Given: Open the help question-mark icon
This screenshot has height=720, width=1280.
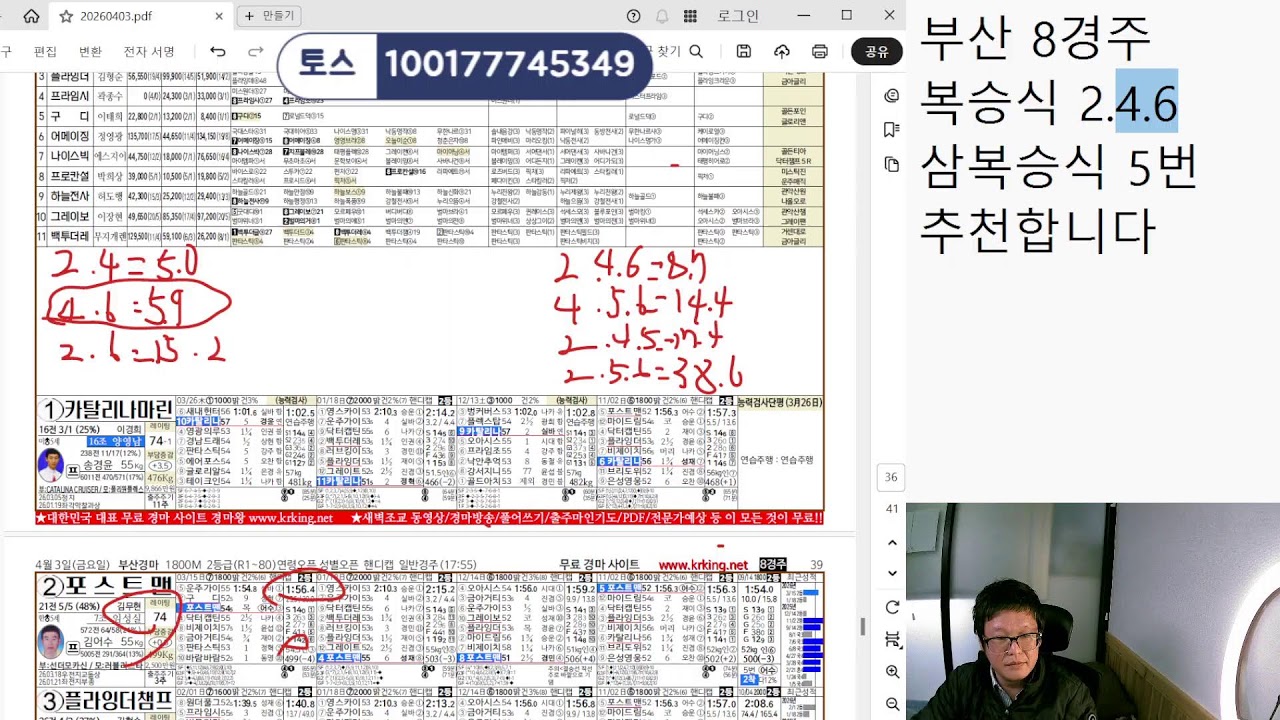Looking at the screenshot, I should pos(633,16).
